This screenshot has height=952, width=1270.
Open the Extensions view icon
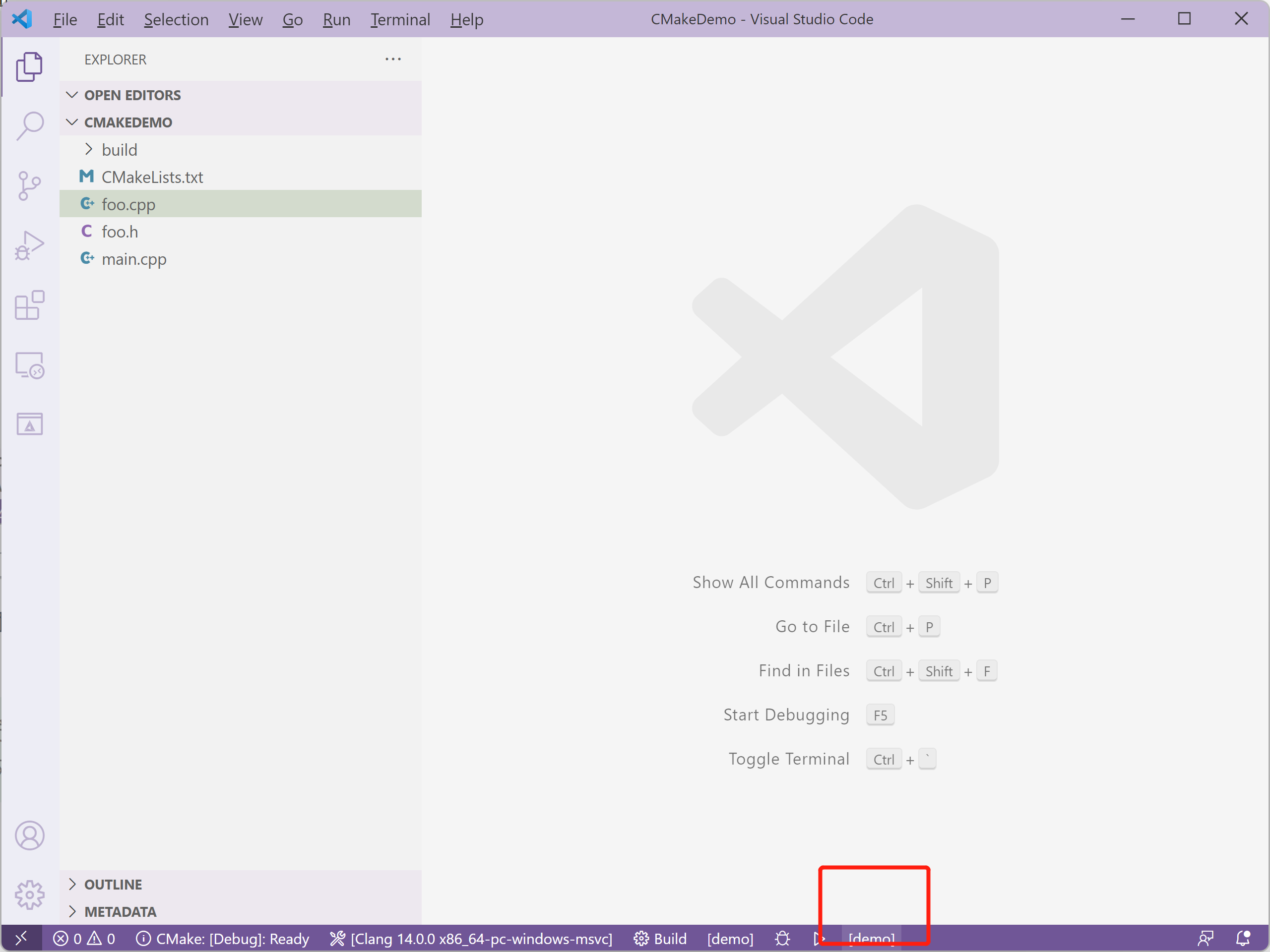[x=29, y=305]
